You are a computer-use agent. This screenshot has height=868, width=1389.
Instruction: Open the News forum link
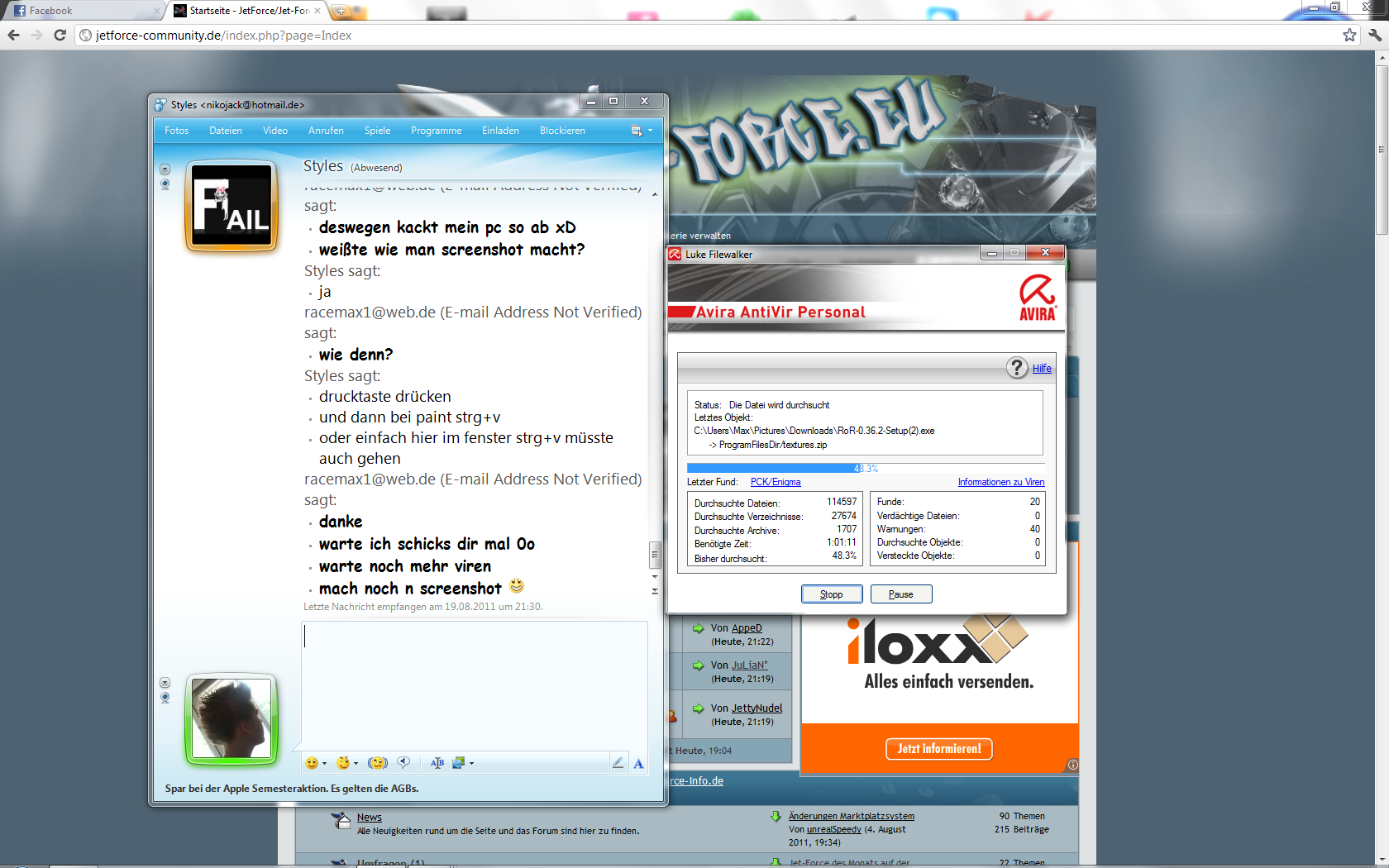point(369,818)
